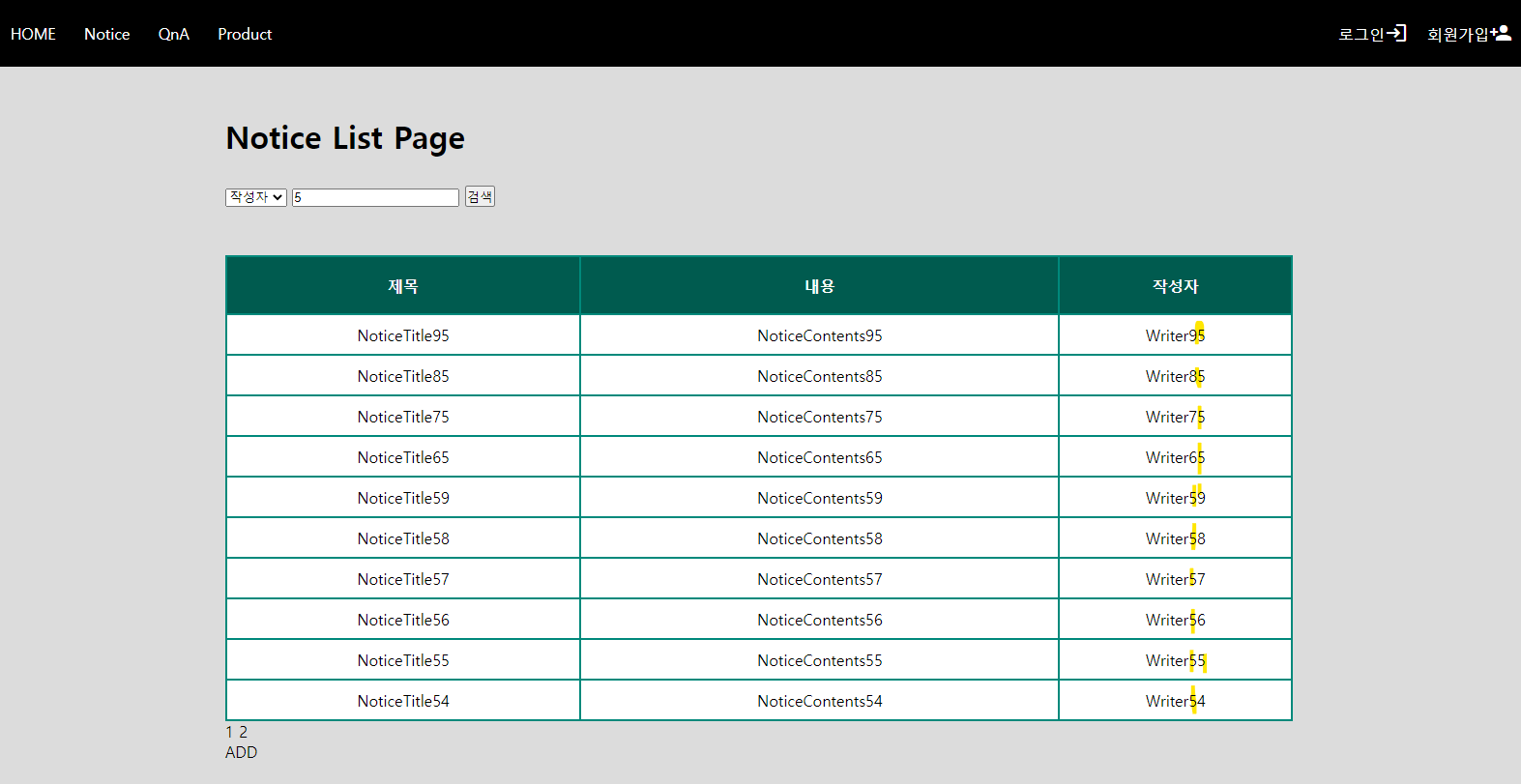Open NoticeTitle57 entry
This screenshot has height=784, width=1521.
(x=403, y=579)
